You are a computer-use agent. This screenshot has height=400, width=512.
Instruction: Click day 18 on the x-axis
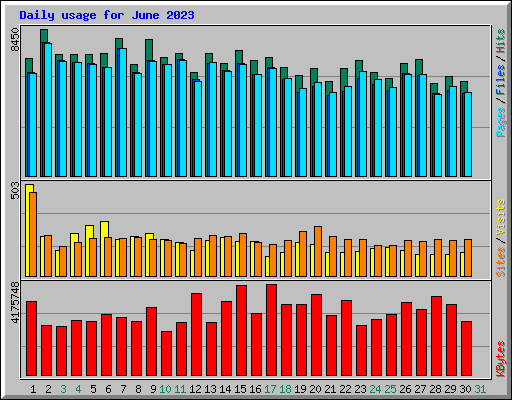pos(285,389)
